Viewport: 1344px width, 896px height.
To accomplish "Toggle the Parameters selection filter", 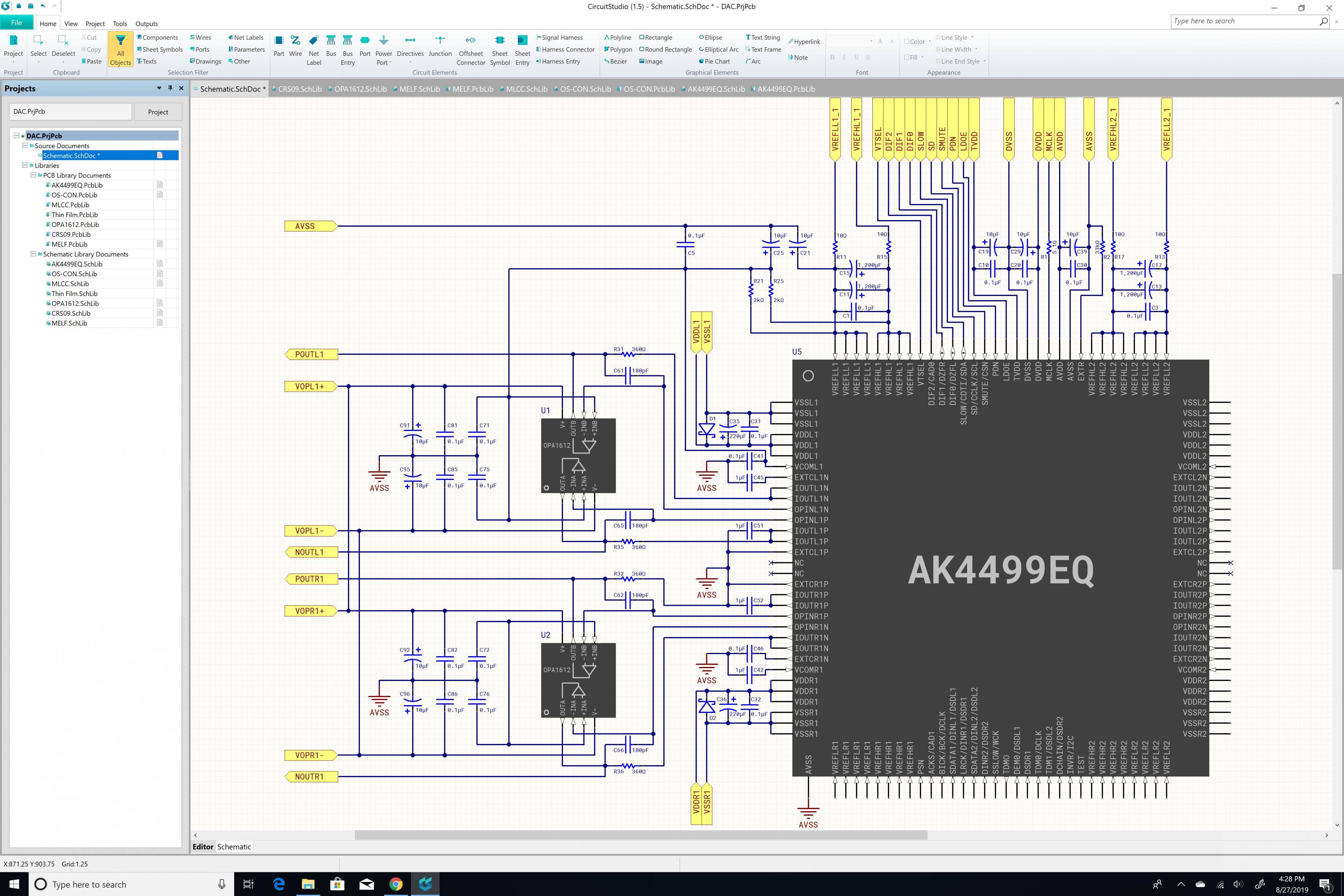I will click(246, 50).
